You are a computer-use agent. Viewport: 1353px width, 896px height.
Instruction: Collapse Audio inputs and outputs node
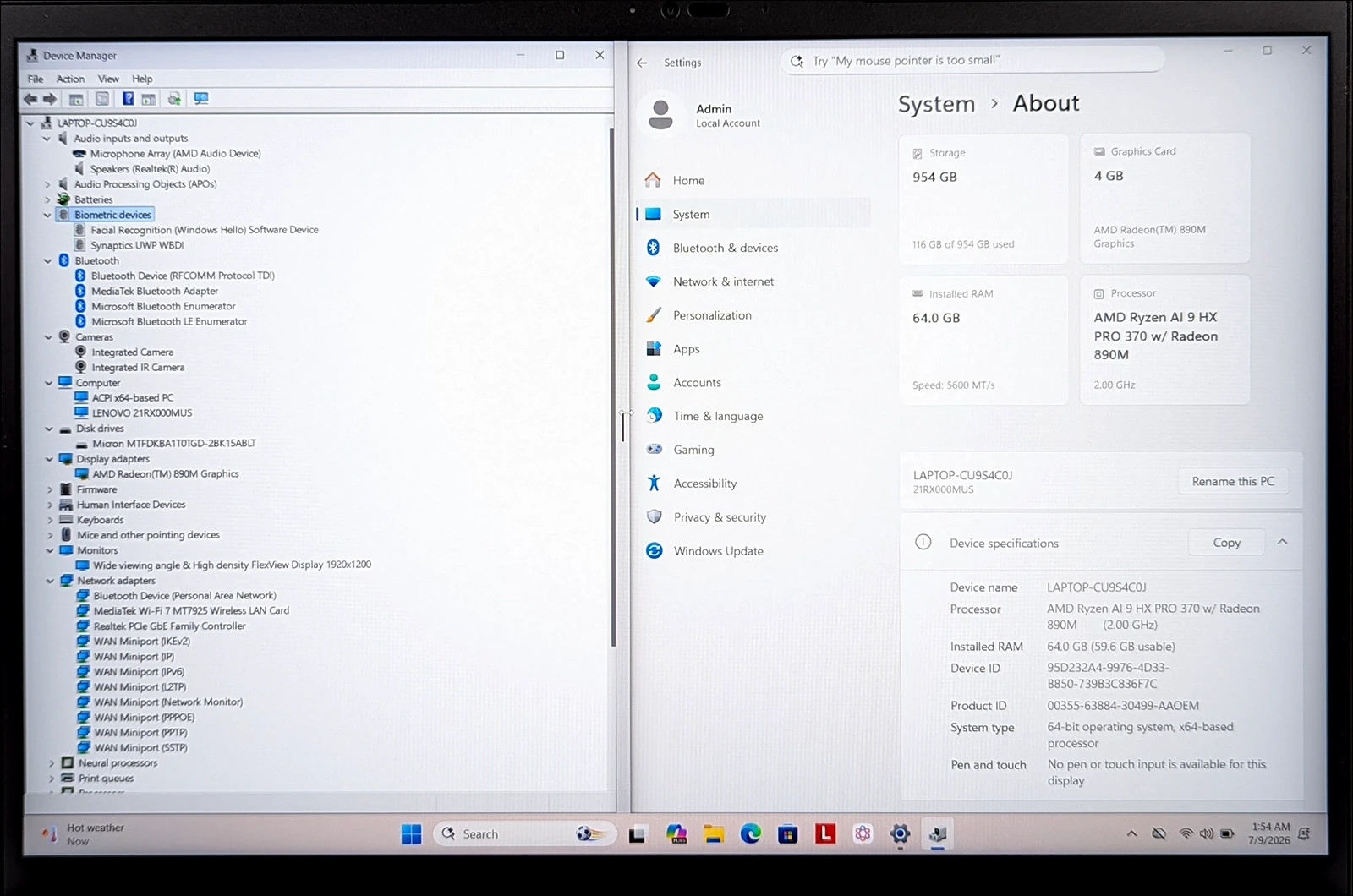[x=47, y=139]
